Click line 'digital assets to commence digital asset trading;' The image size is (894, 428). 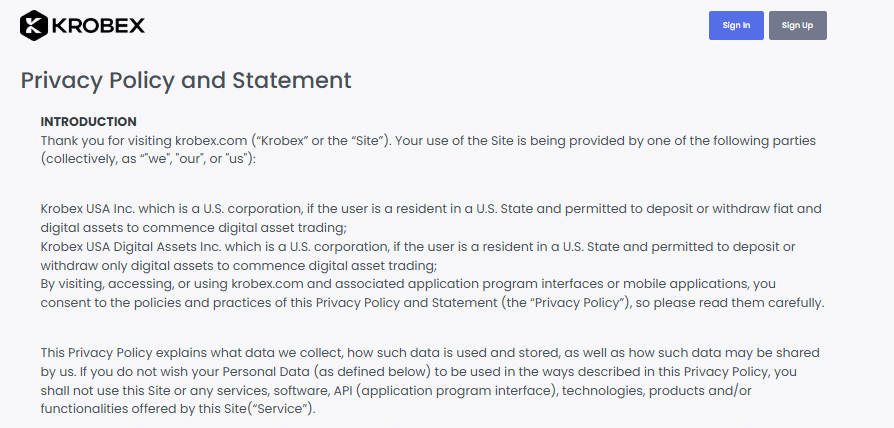[x=193, y=228]
